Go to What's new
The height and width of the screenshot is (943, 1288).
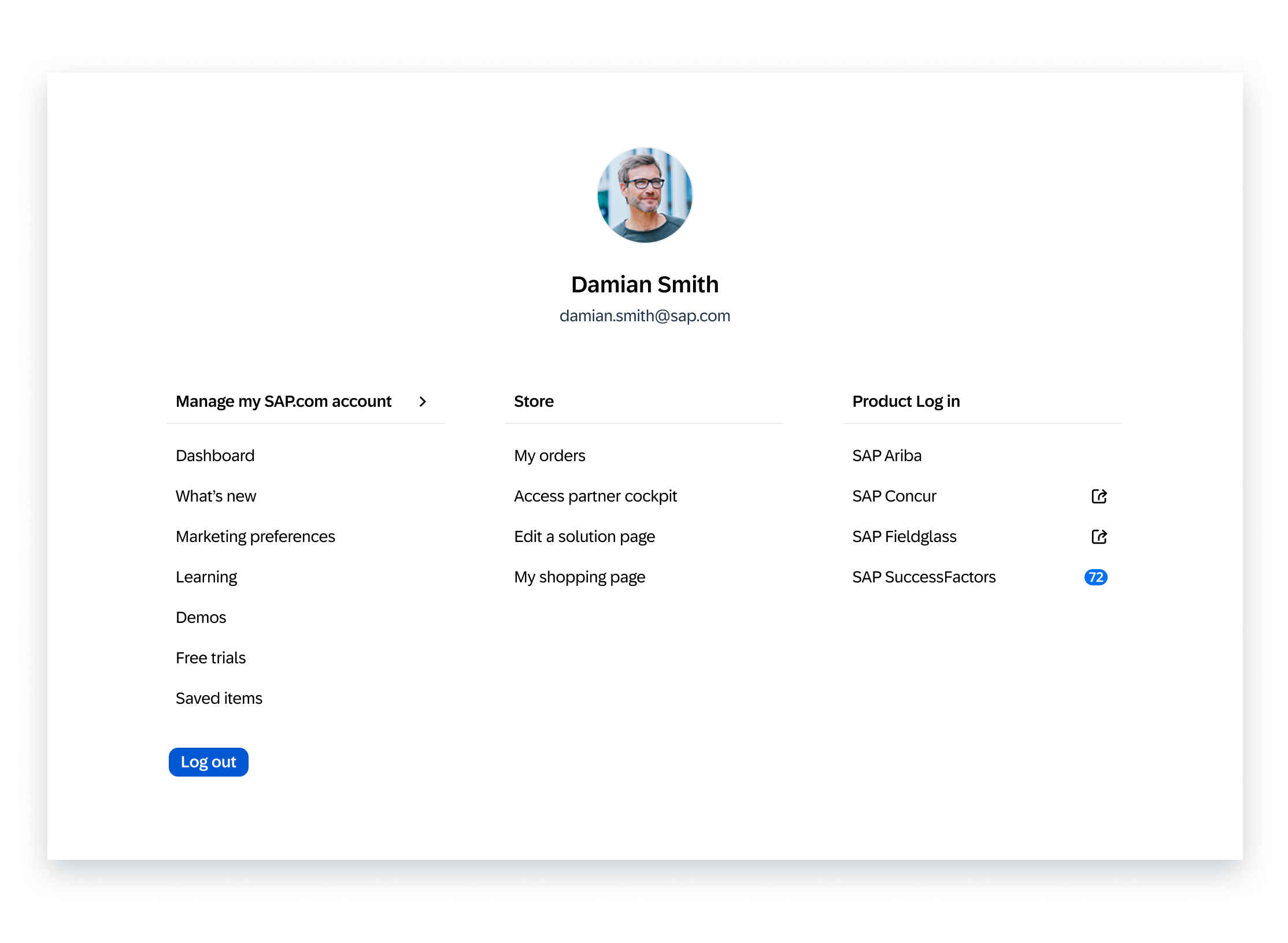tap(216, 496)
